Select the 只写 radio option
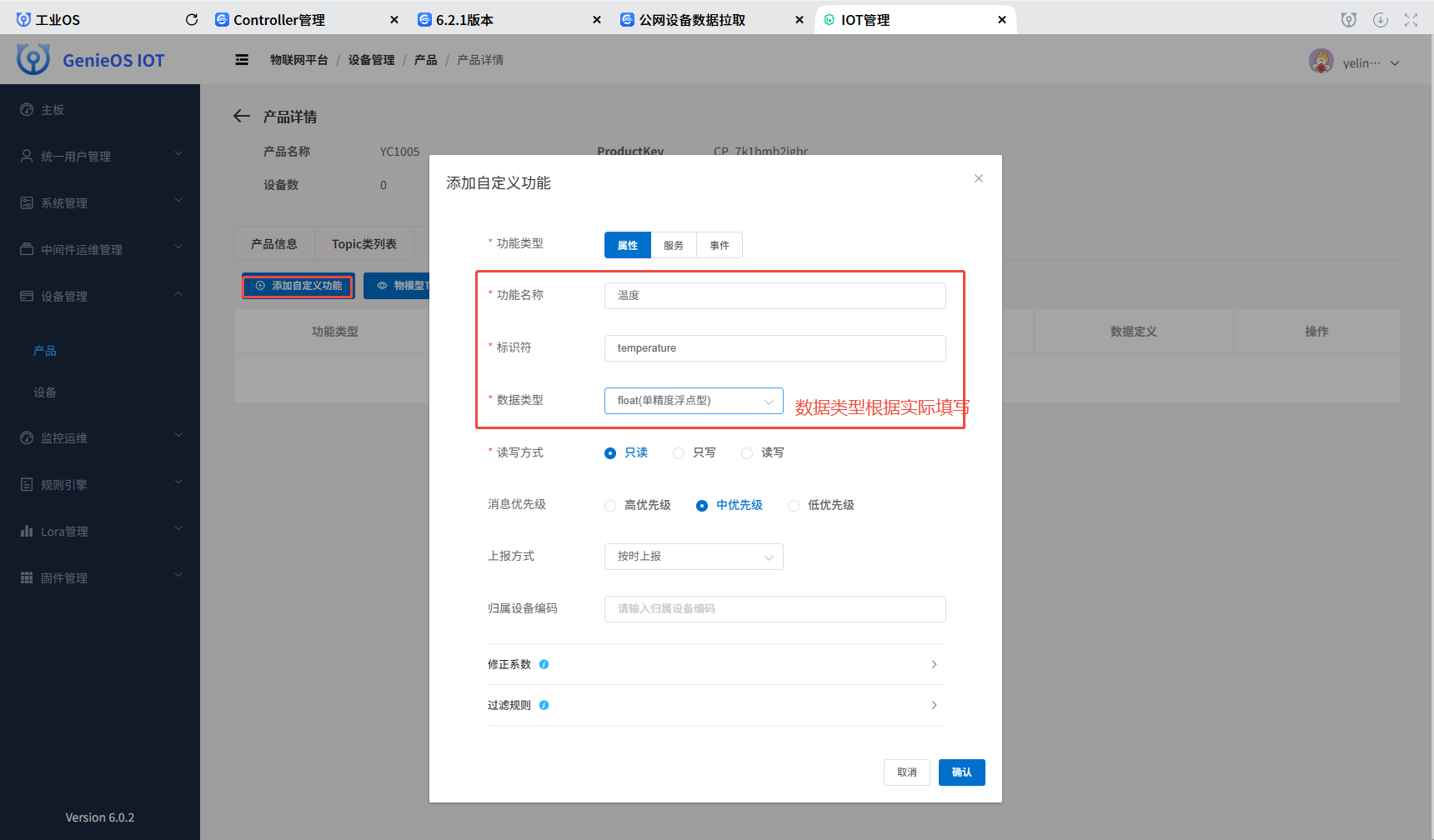This screenshot has width=1434, height=840. 679,452
